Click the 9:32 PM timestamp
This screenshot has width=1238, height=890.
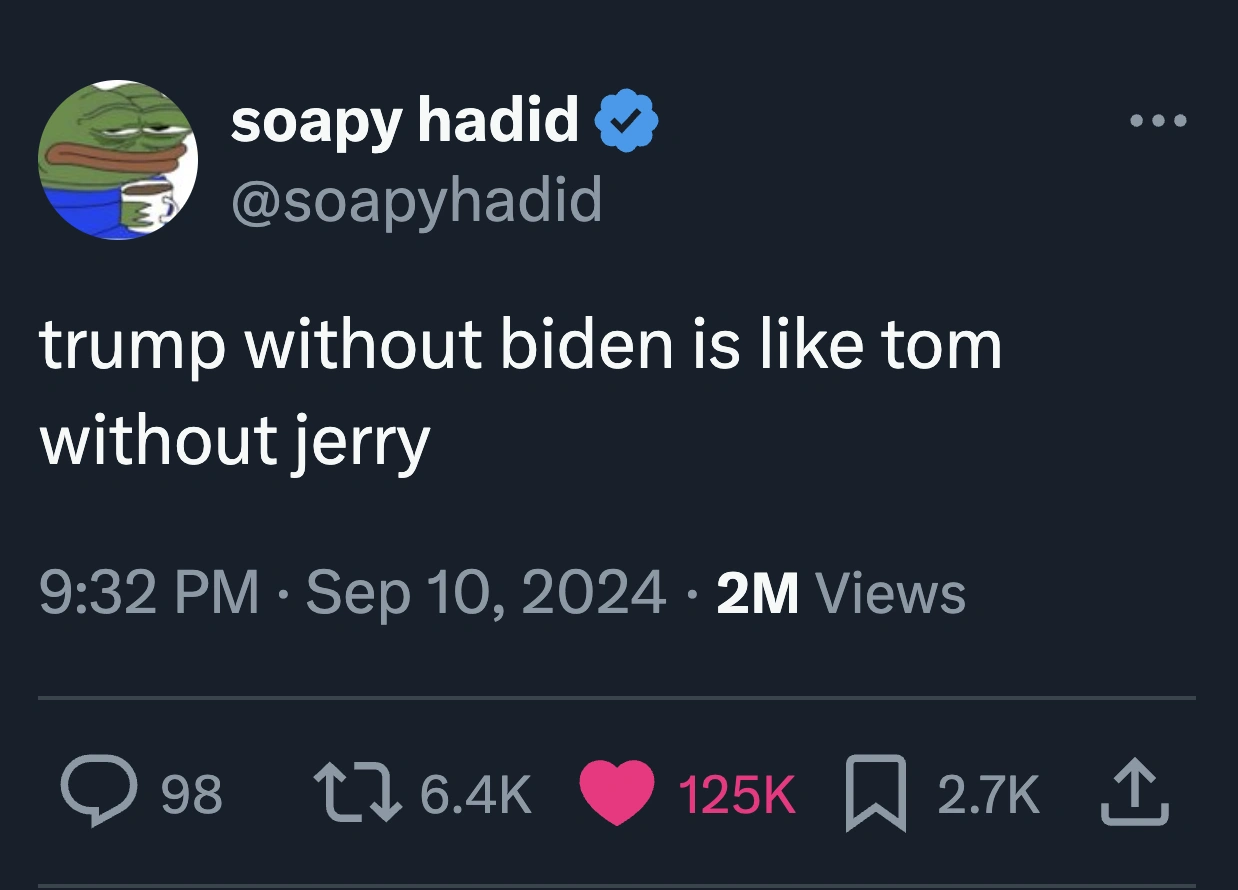[148, 593]
